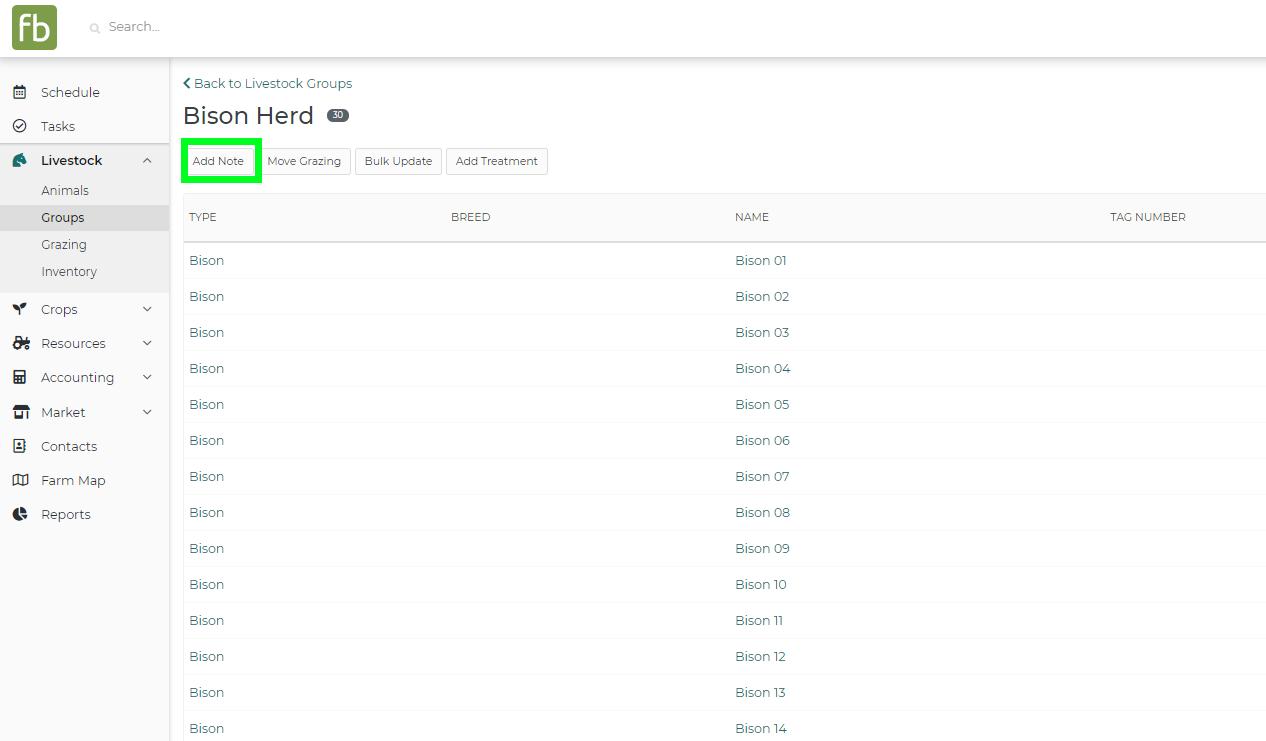This screenshot has height=741, width=1266.
Task: Select the Bison 05 name cell
Action: (x=762, y=404)
